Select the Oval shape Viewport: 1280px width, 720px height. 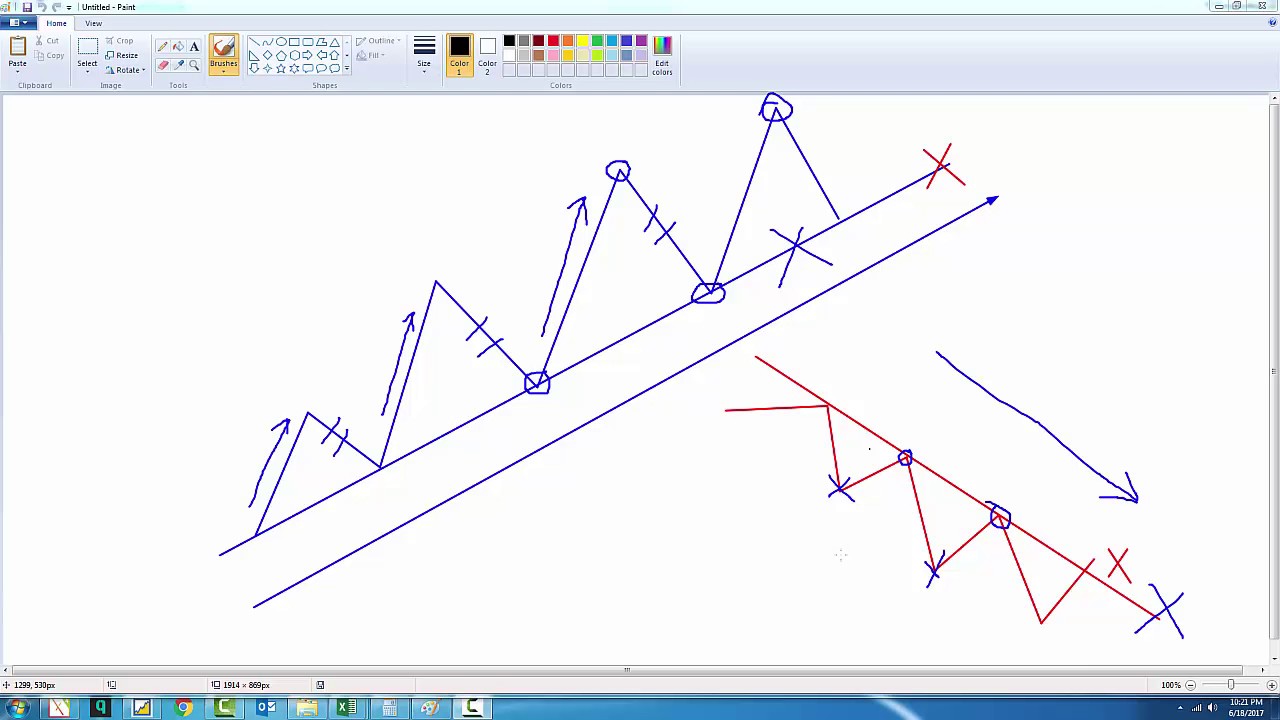pos(281,43)
